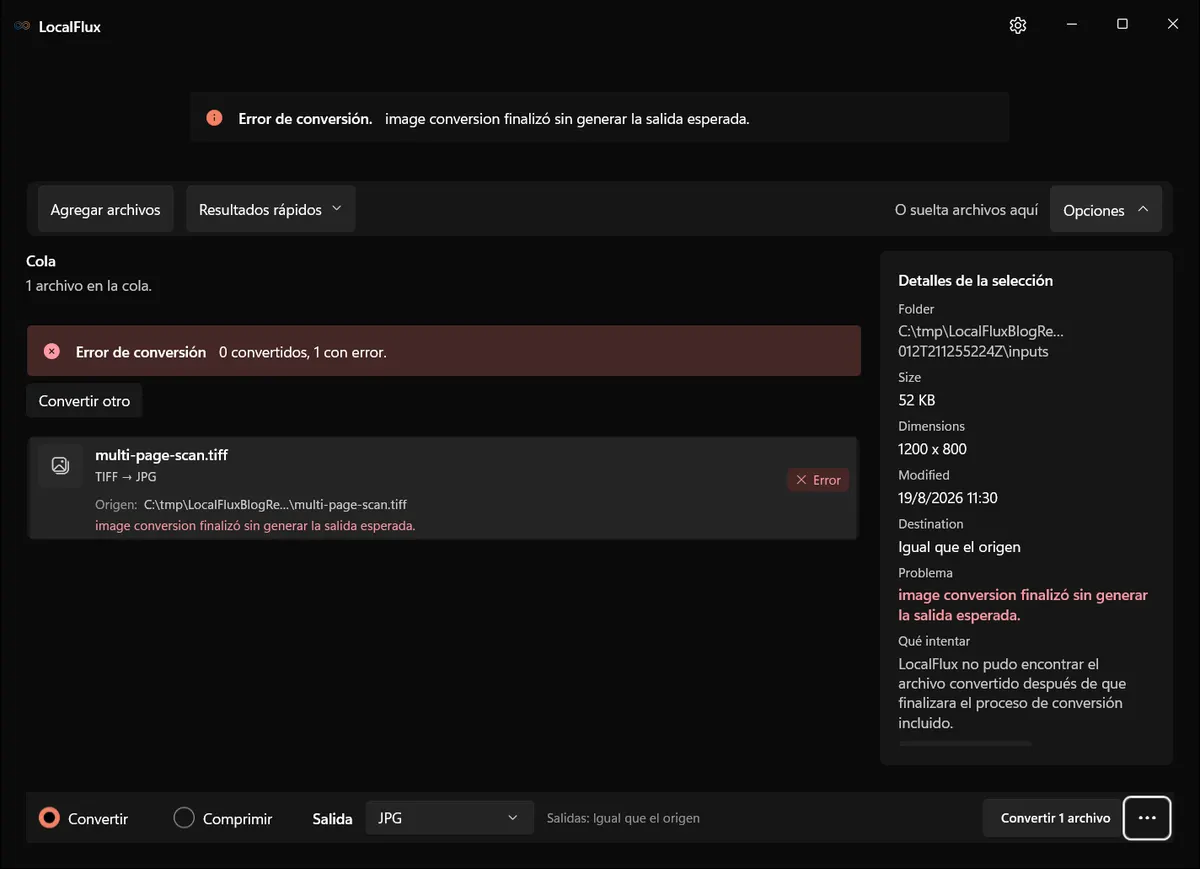
Task: Click the LocalFlux infinity logo icon
Action: point(22,26)
